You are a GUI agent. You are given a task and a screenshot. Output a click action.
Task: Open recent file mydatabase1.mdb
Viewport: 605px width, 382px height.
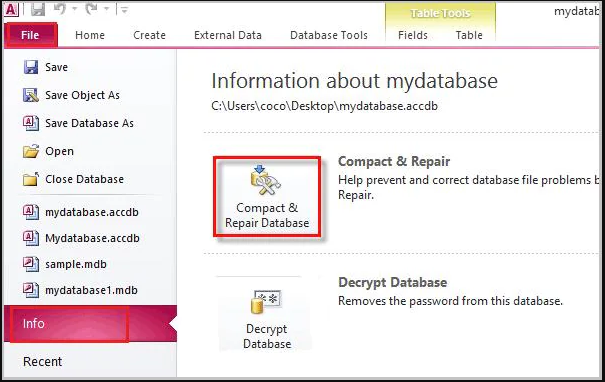point(91,290)
